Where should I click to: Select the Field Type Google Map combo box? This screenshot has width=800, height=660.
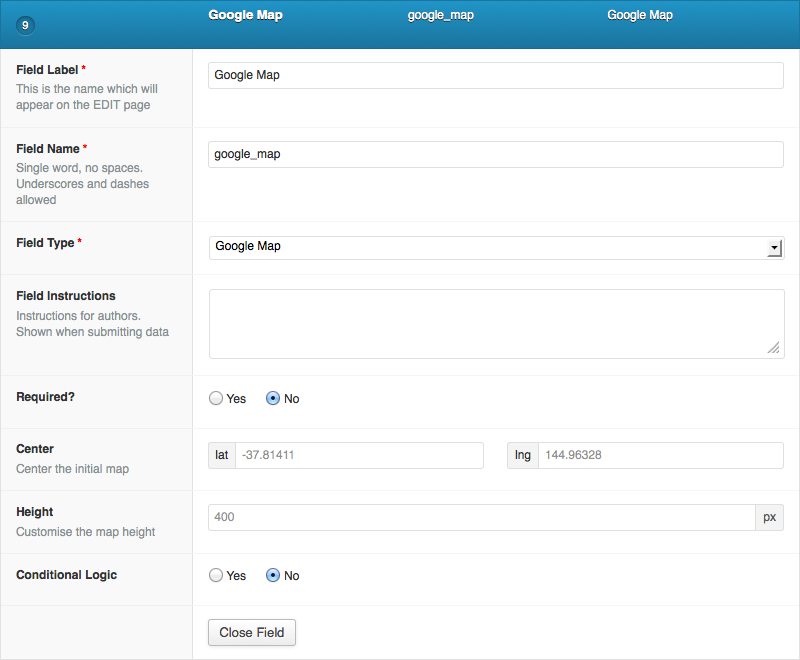[496, 247]
